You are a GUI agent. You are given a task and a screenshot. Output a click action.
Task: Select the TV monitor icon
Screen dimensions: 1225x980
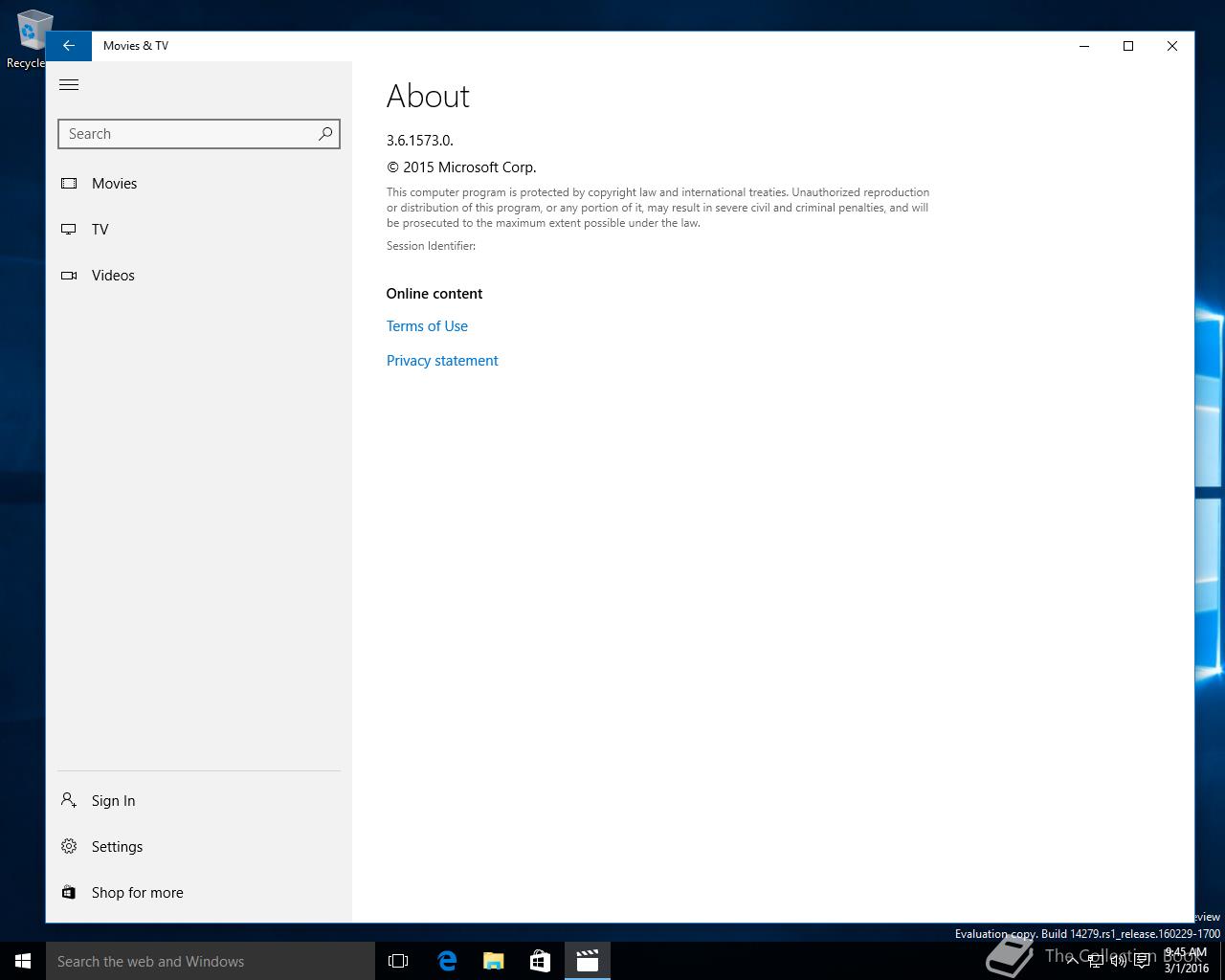pyautogui.click(x=69, y=230)
